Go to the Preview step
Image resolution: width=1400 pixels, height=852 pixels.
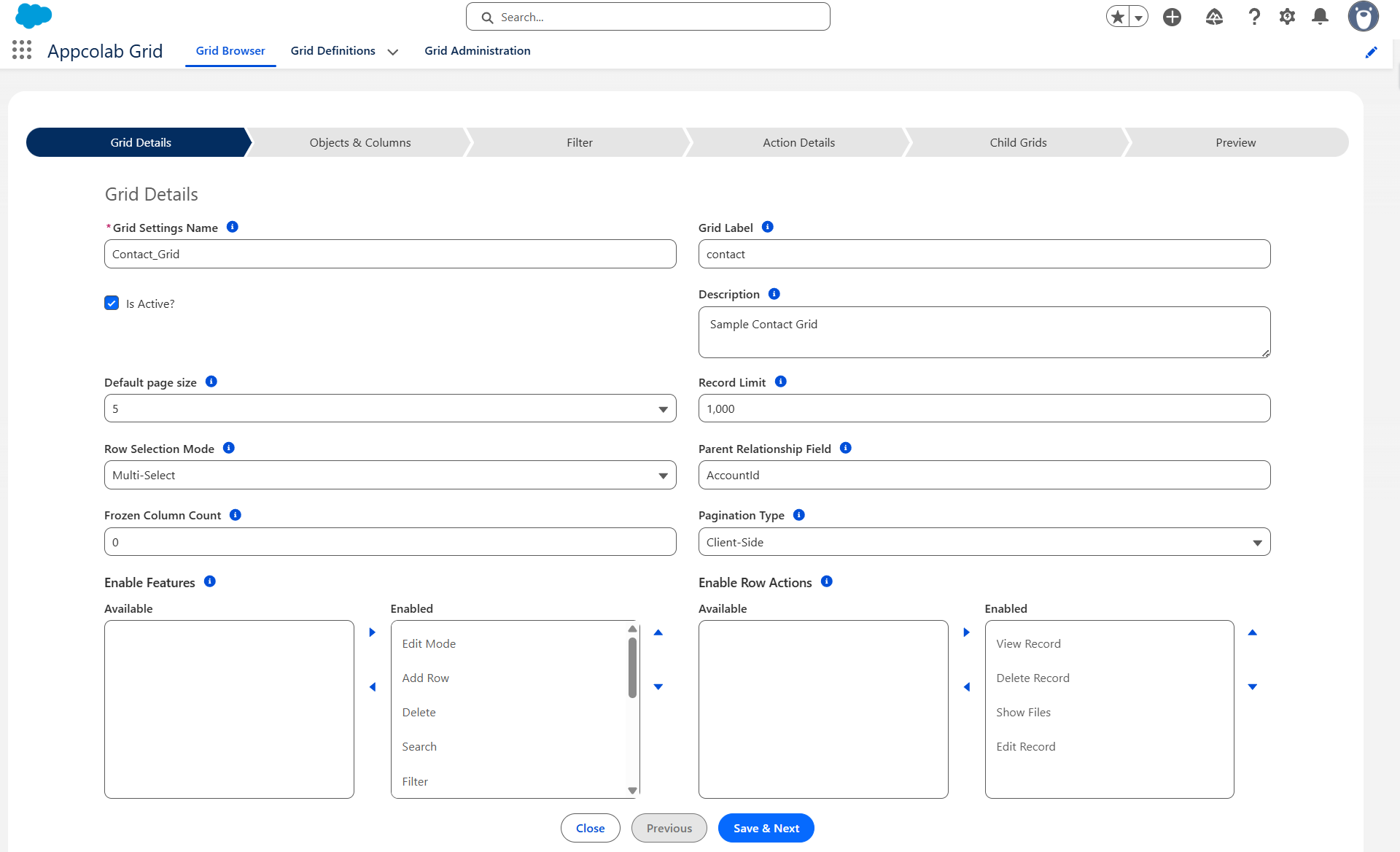[1236, 142]
